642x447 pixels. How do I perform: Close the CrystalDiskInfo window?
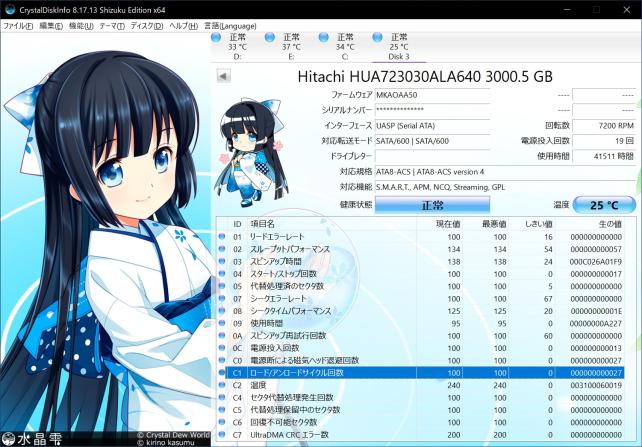[x=626, y=9]
